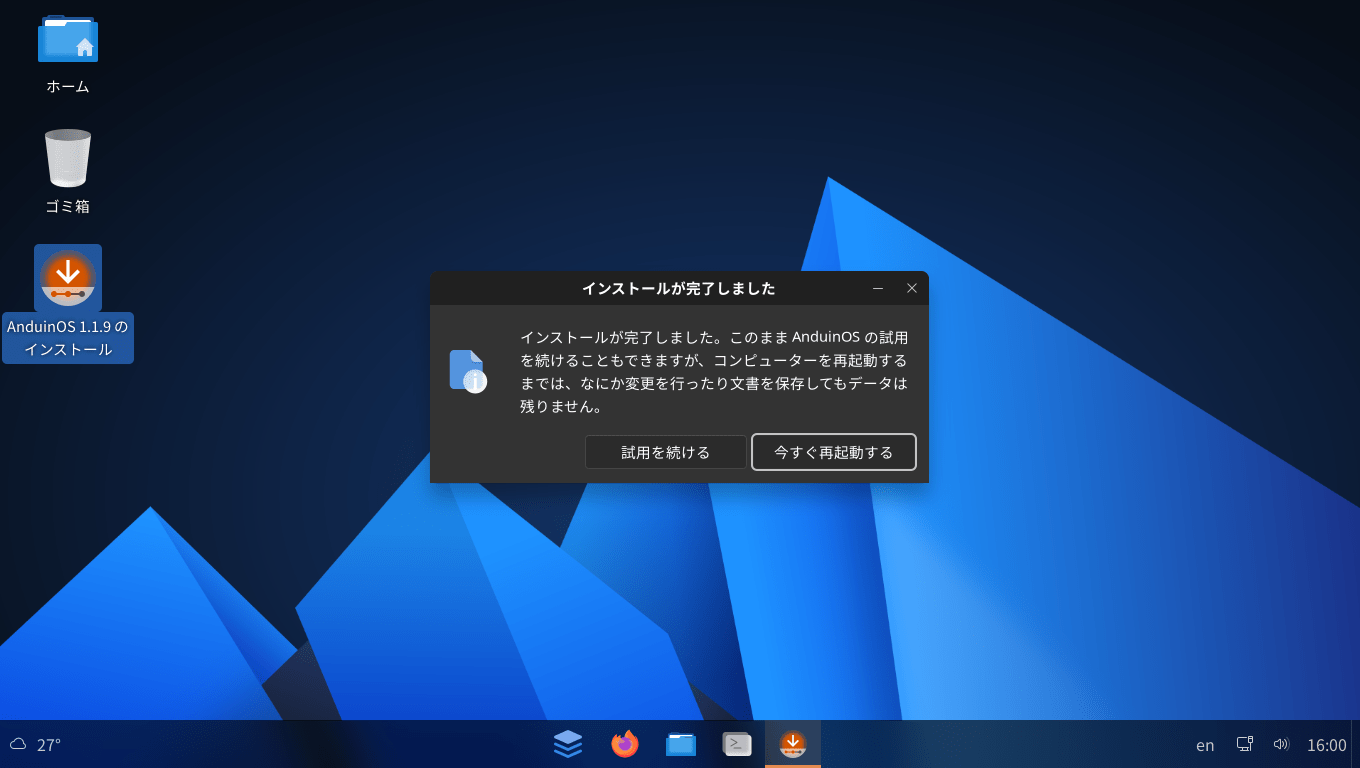Viewport: 1360px width, 768px height.
Task: Launch Firefox from the taskbar
Action: (625, 744)
